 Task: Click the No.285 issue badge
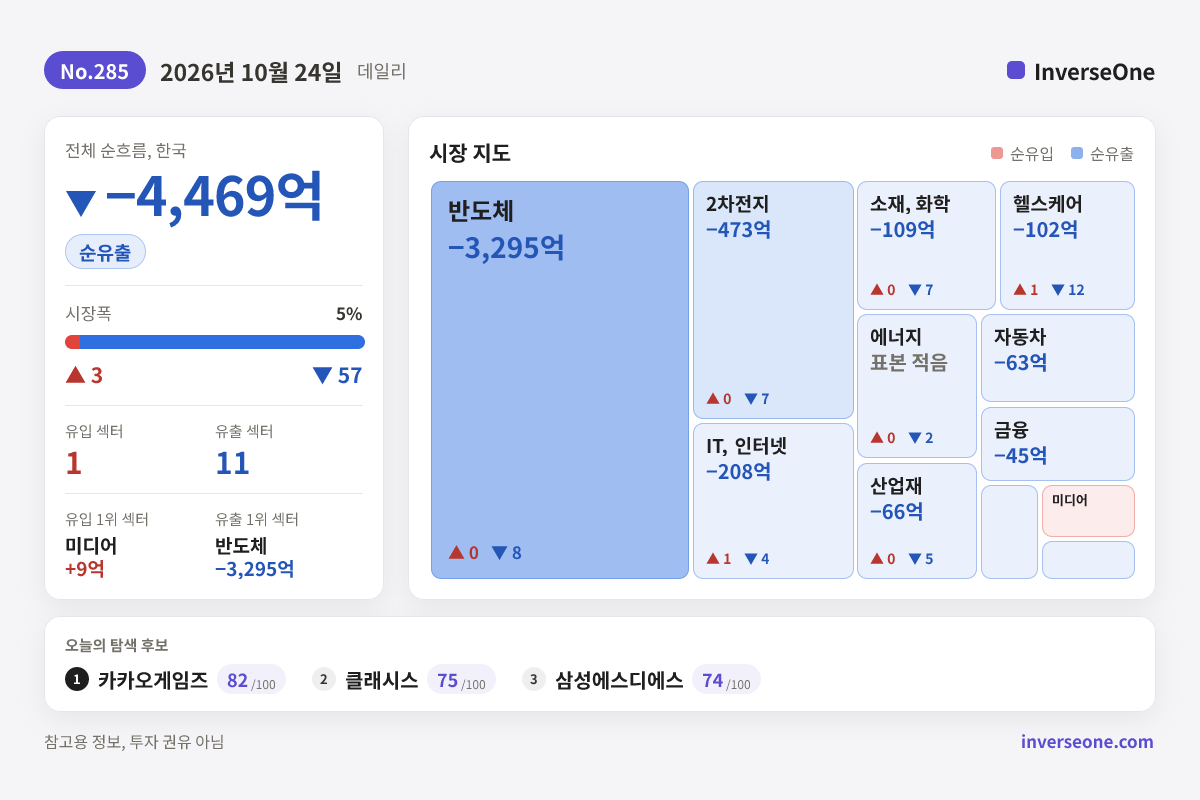click(95, 71)
